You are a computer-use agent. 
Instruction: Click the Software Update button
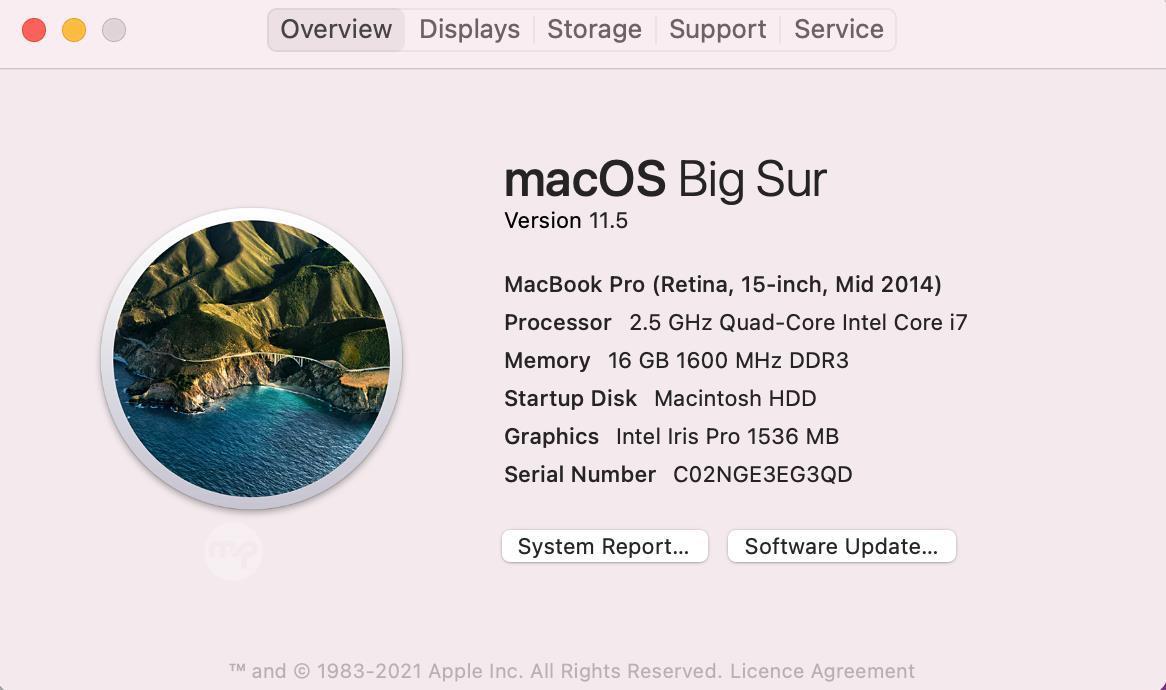tap(841, 546)
